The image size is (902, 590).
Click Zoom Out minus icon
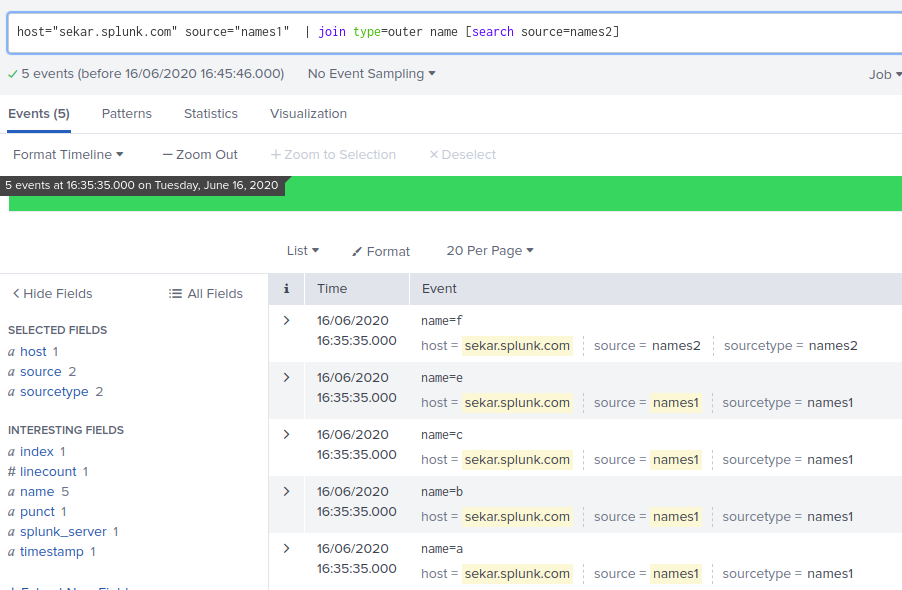[x=167, y=155]
